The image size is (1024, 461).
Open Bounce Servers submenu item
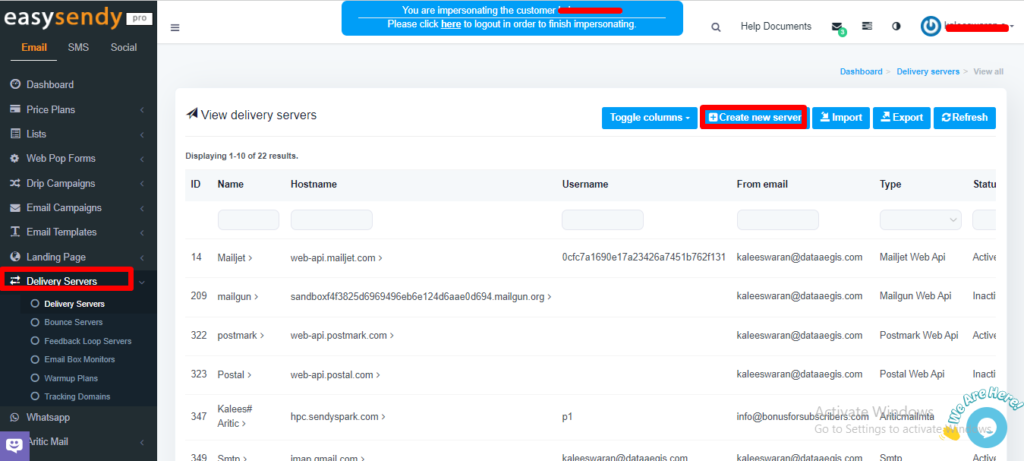[x=73, y=323]
